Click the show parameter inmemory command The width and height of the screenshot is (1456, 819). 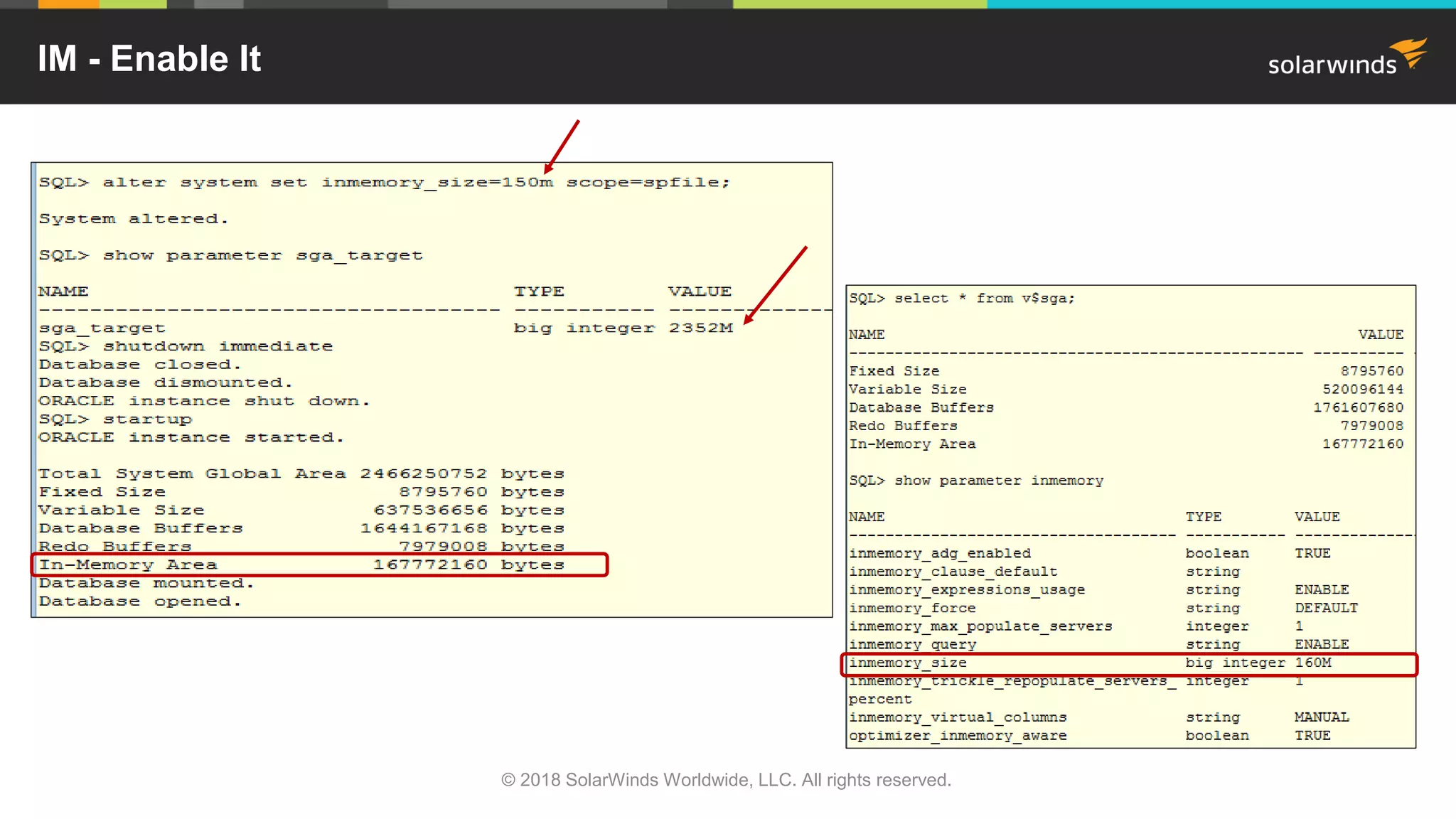[976, 481]
